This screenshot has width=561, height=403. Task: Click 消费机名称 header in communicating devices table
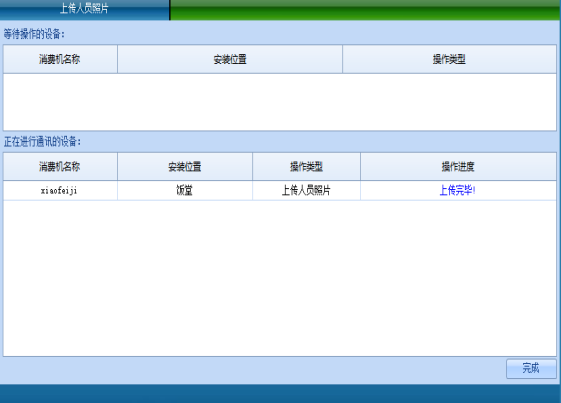pos(60,166)
